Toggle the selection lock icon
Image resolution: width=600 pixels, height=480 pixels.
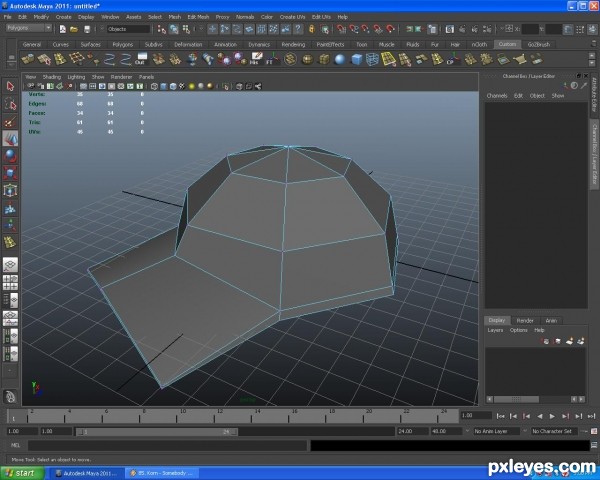click(x=312, y=29)
